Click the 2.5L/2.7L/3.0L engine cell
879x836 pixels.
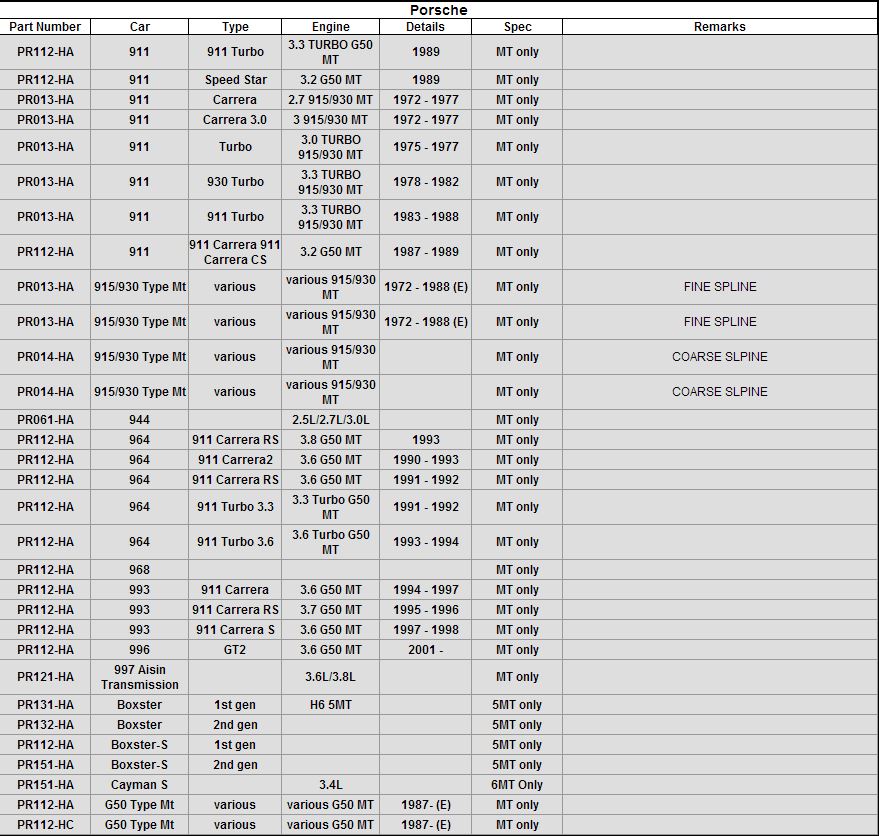pyautogui.click(x=330, y=420)
